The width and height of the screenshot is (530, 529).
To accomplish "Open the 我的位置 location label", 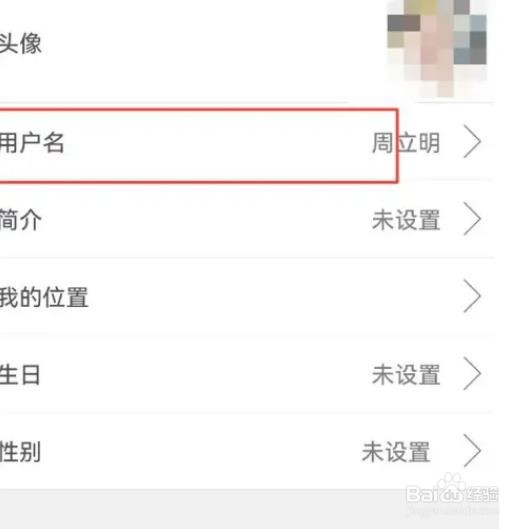I will coord(44,297).
